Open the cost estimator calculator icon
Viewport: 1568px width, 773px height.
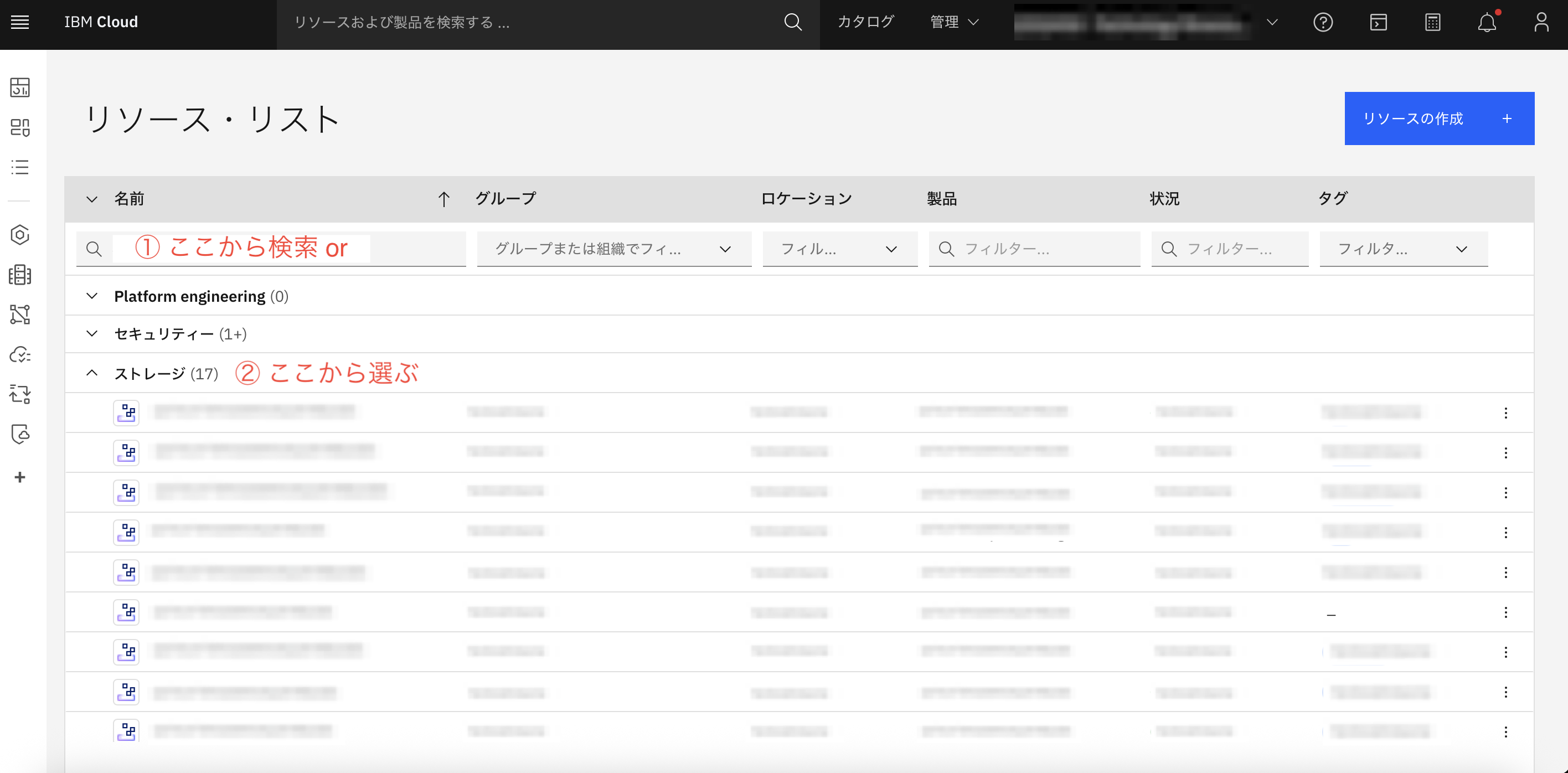[x=1432, y=23]
